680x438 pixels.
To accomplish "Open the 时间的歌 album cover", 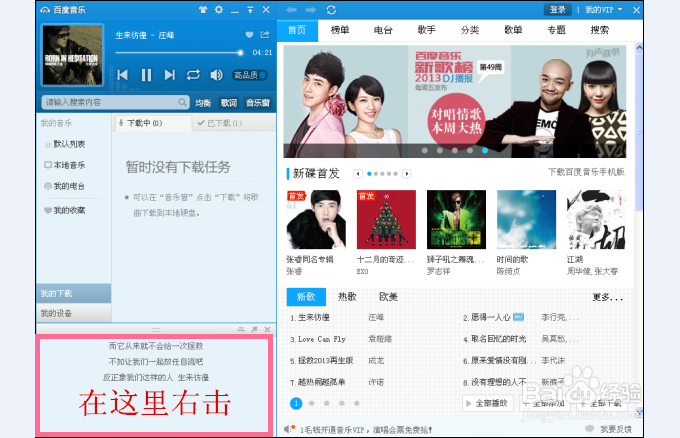I will pyautogui.click(x=526, y=219).
